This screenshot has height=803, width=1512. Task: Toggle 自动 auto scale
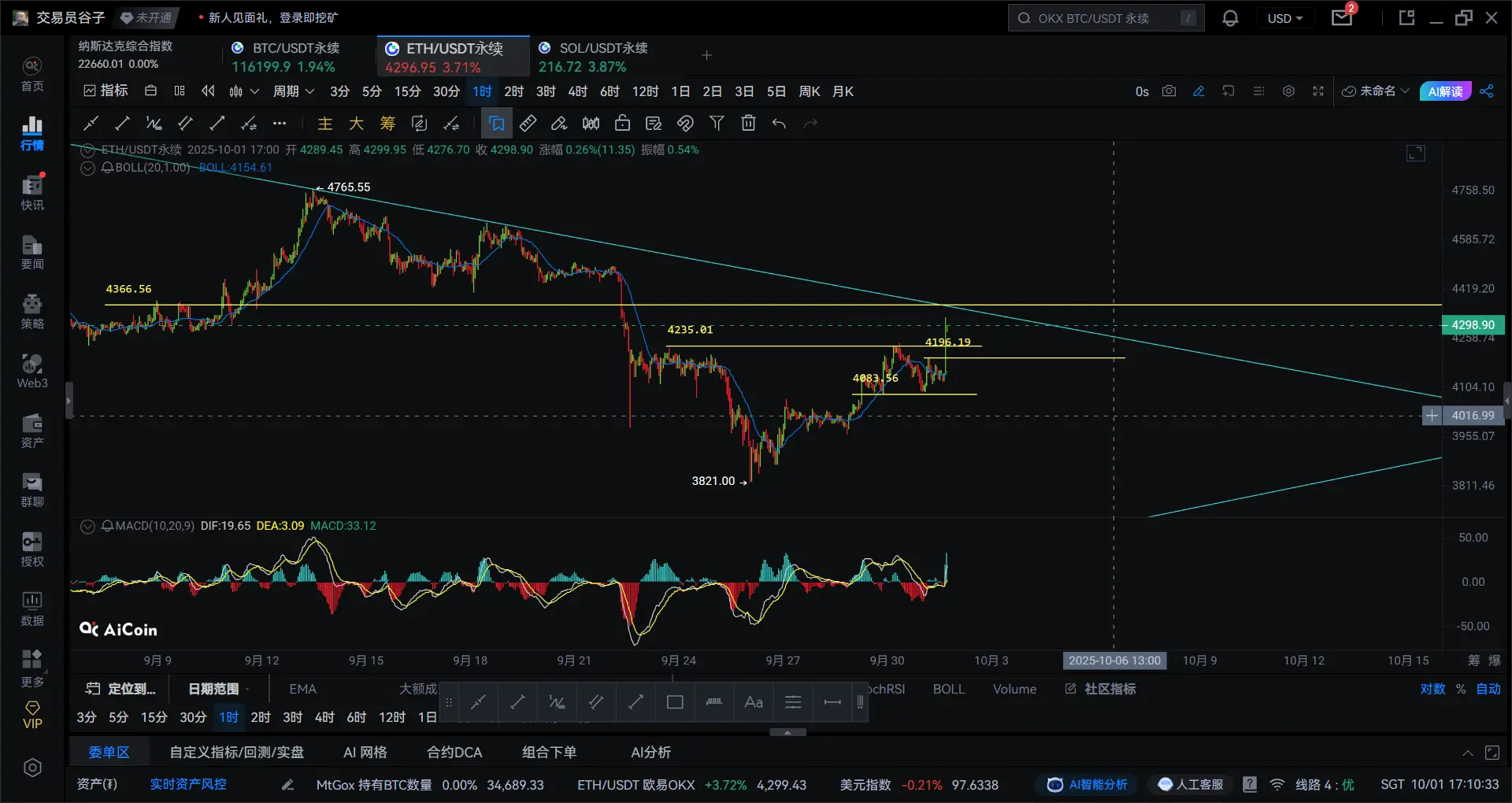click(1488, 689)
